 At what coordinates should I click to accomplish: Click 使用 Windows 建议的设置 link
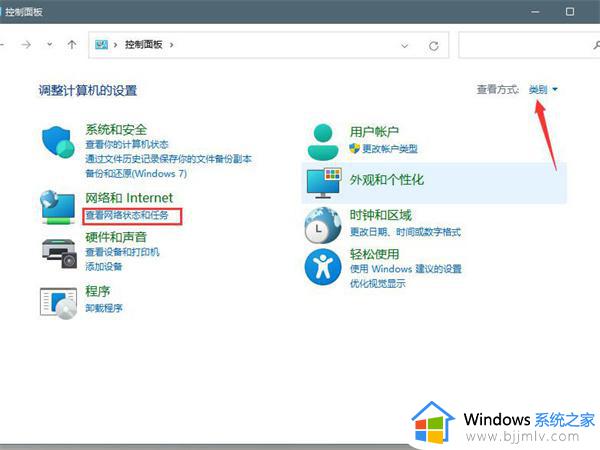pos(406,269)
